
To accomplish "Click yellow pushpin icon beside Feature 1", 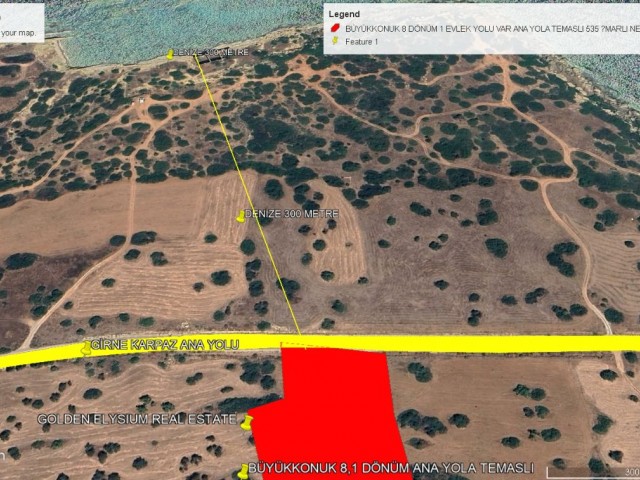I will tap(335, 42).
